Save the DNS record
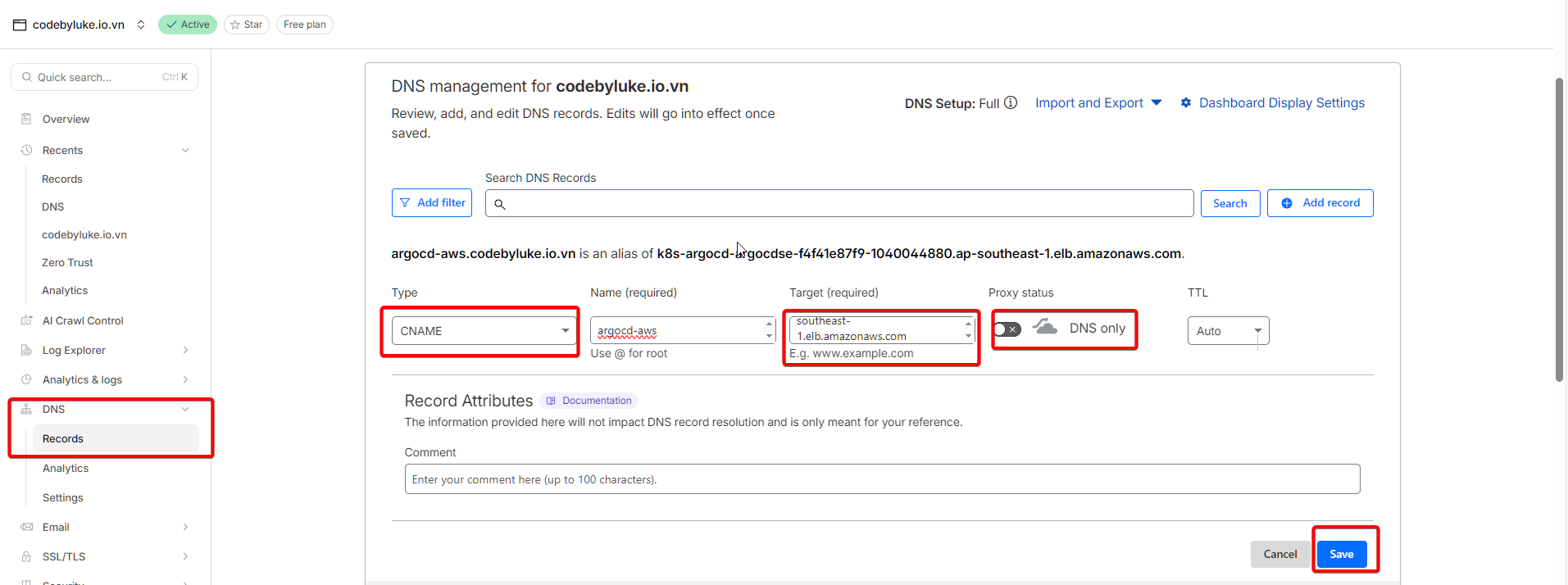This screenshot has width=1568, height=585. click(x=1341, y=554)
